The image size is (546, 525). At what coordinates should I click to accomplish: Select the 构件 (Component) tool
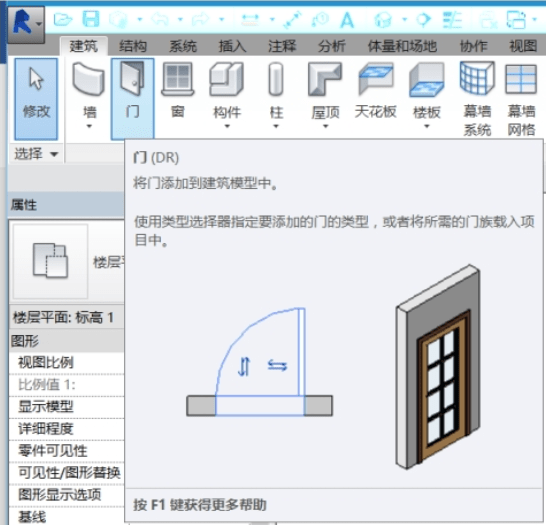click(227, 96)
